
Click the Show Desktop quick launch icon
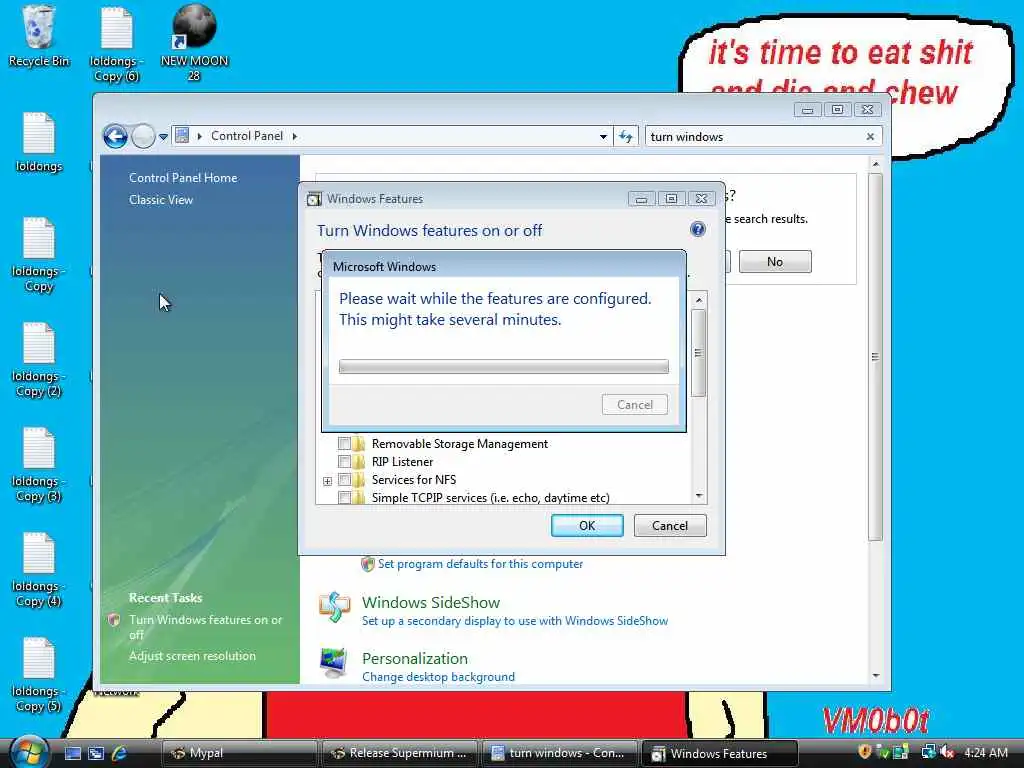tap(72, 753)
